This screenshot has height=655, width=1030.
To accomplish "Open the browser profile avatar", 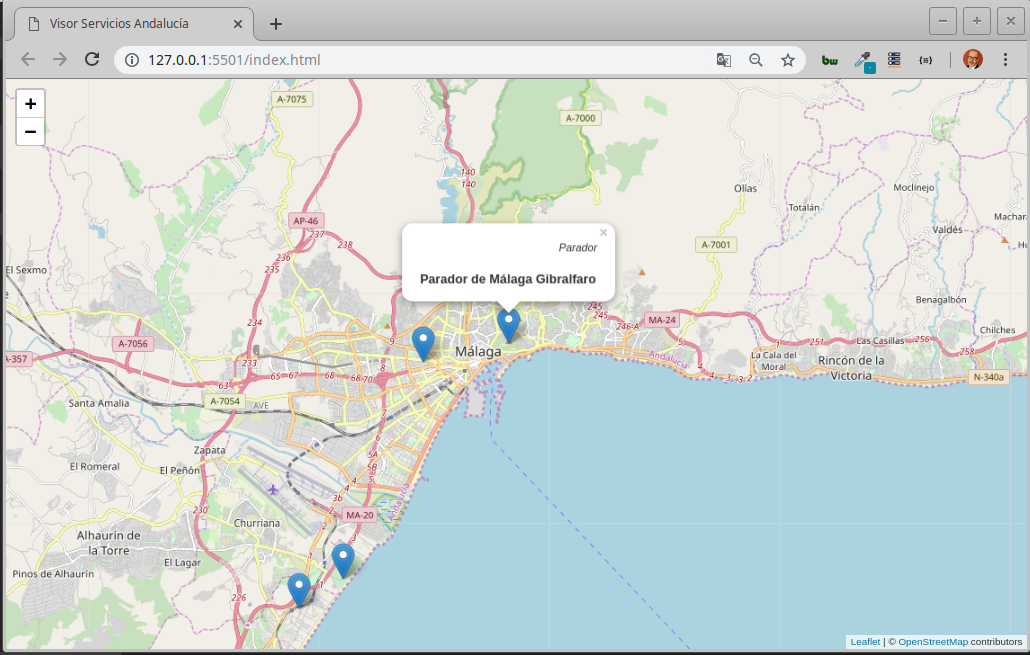I will click(x=971, y=59).
